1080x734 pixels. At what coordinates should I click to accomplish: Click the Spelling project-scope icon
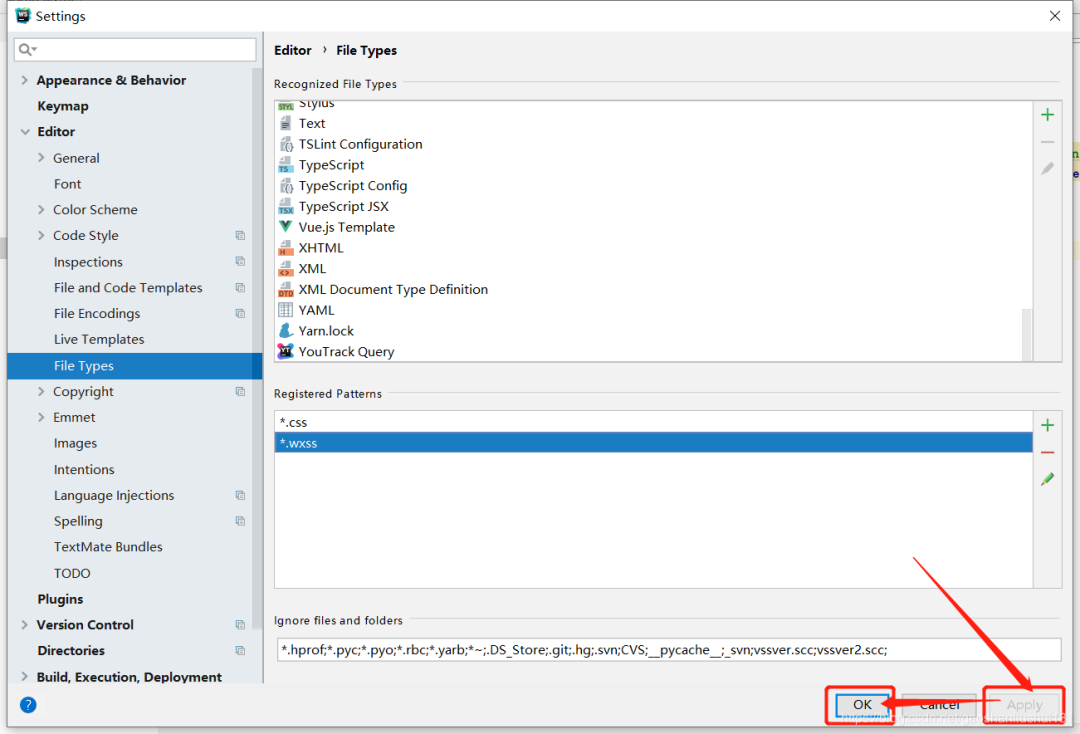[240, 521]
